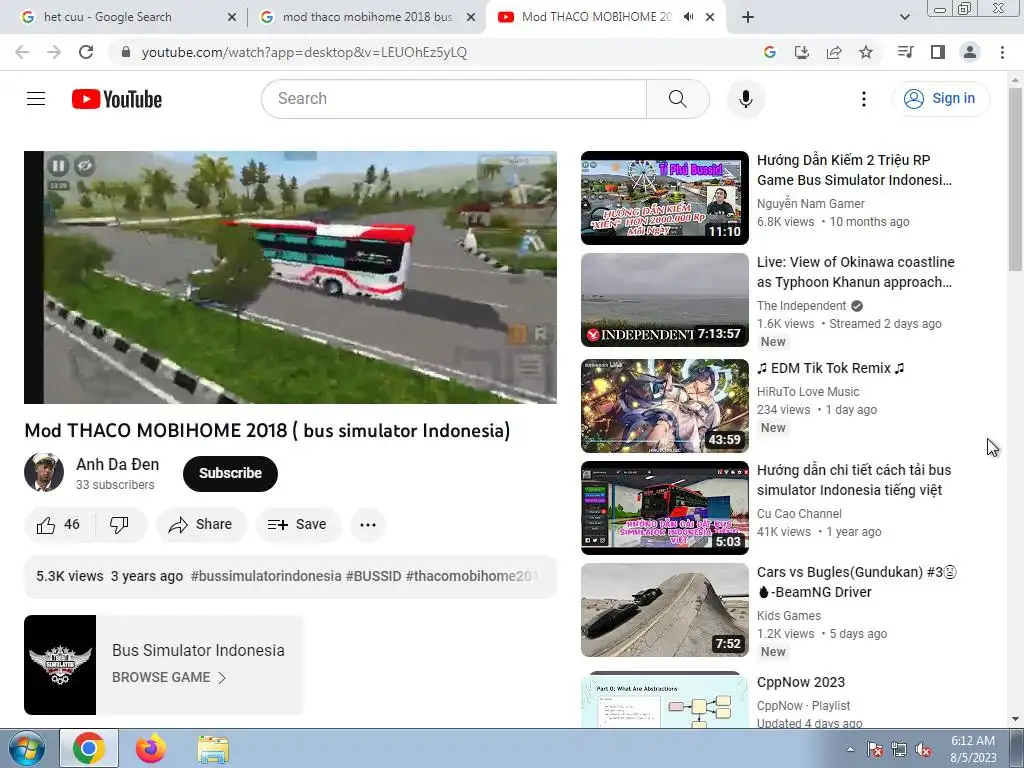Image resolution: width=1024 pixels, height=768 pixels.
Task: Close the 'het cuu' tab
Action: click(231, 17)
